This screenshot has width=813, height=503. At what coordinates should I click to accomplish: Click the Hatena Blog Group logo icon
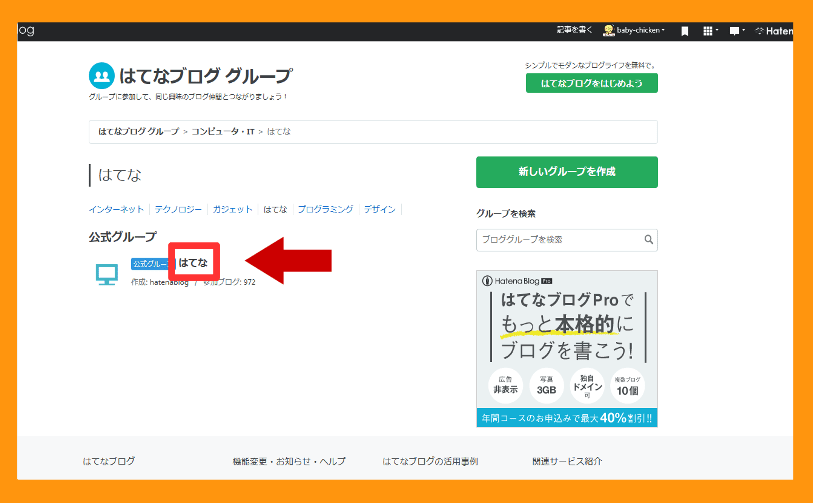102,76
